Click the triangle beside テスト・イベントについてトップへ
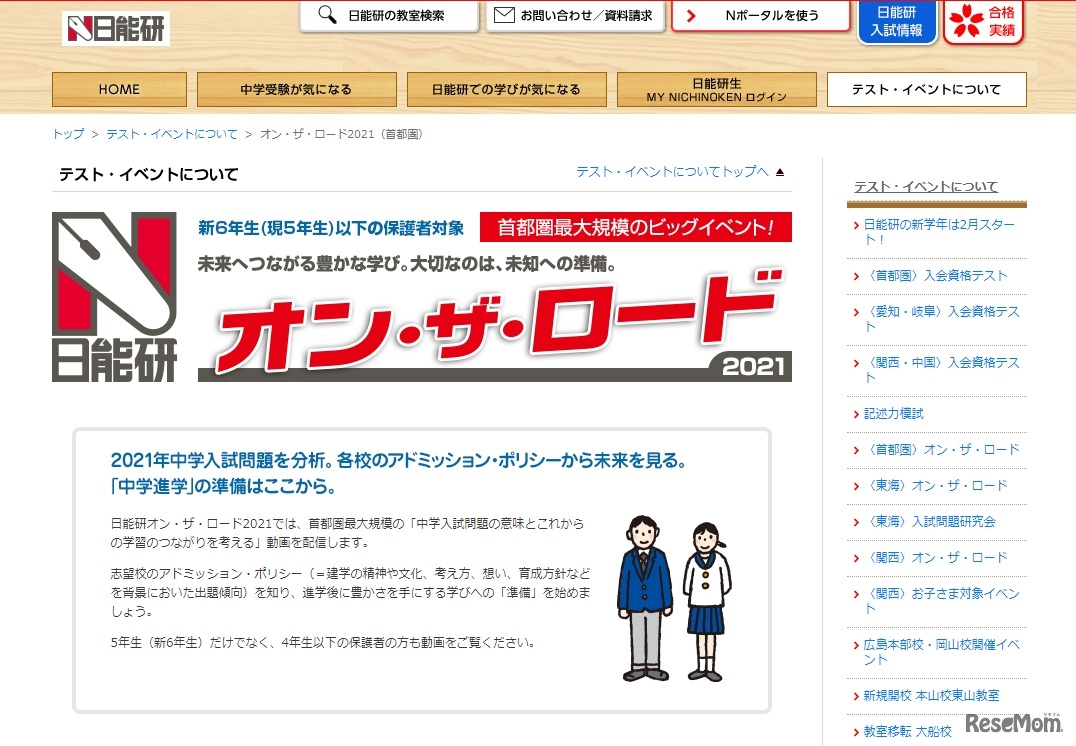 click(780, 172)
